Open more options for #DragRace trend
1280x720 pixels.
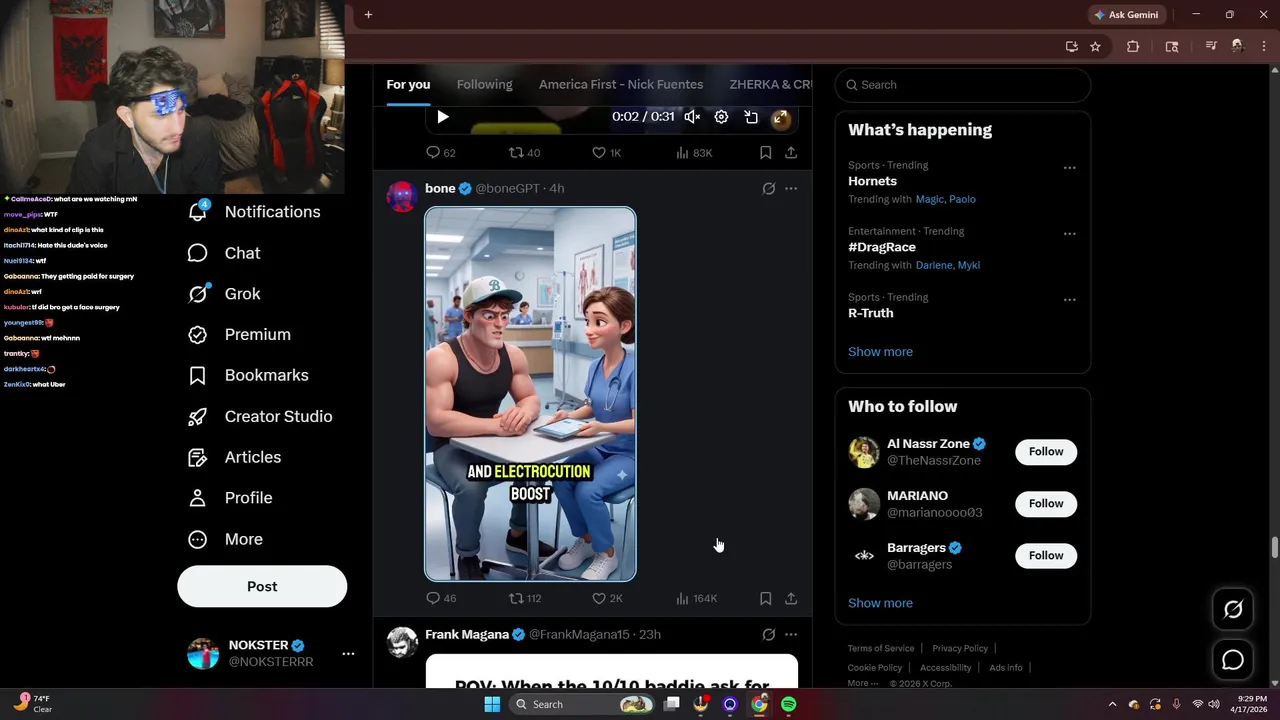click(1069, 234)
